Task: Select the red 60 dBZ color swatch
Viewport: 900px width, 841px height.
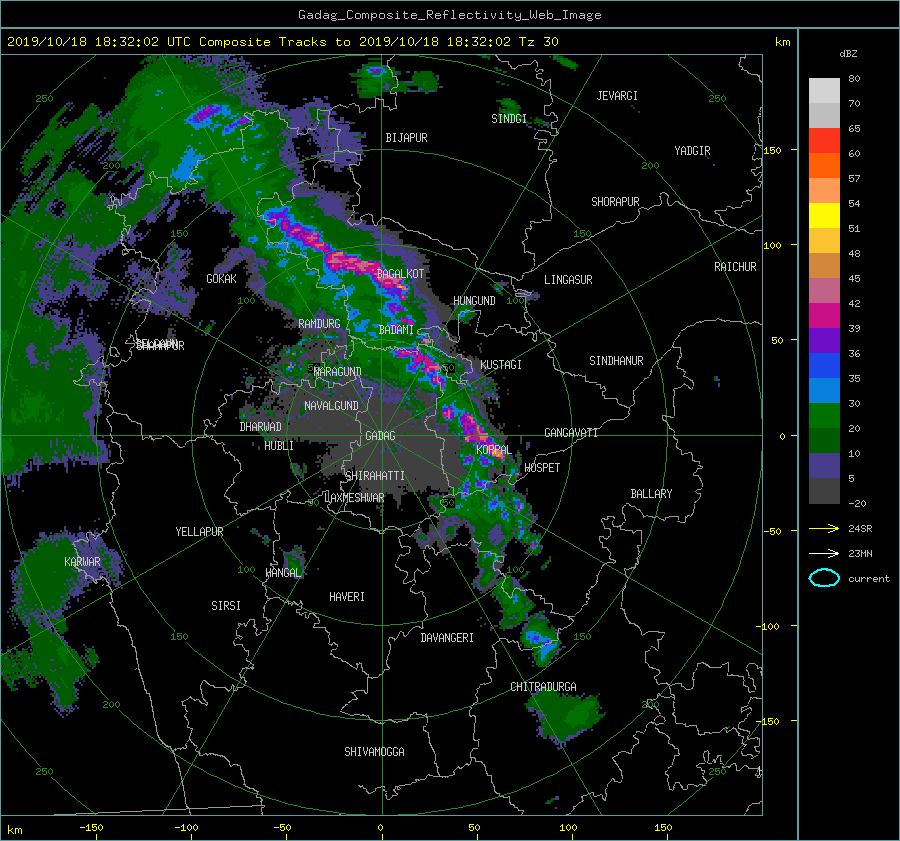Action: (824, 140)
